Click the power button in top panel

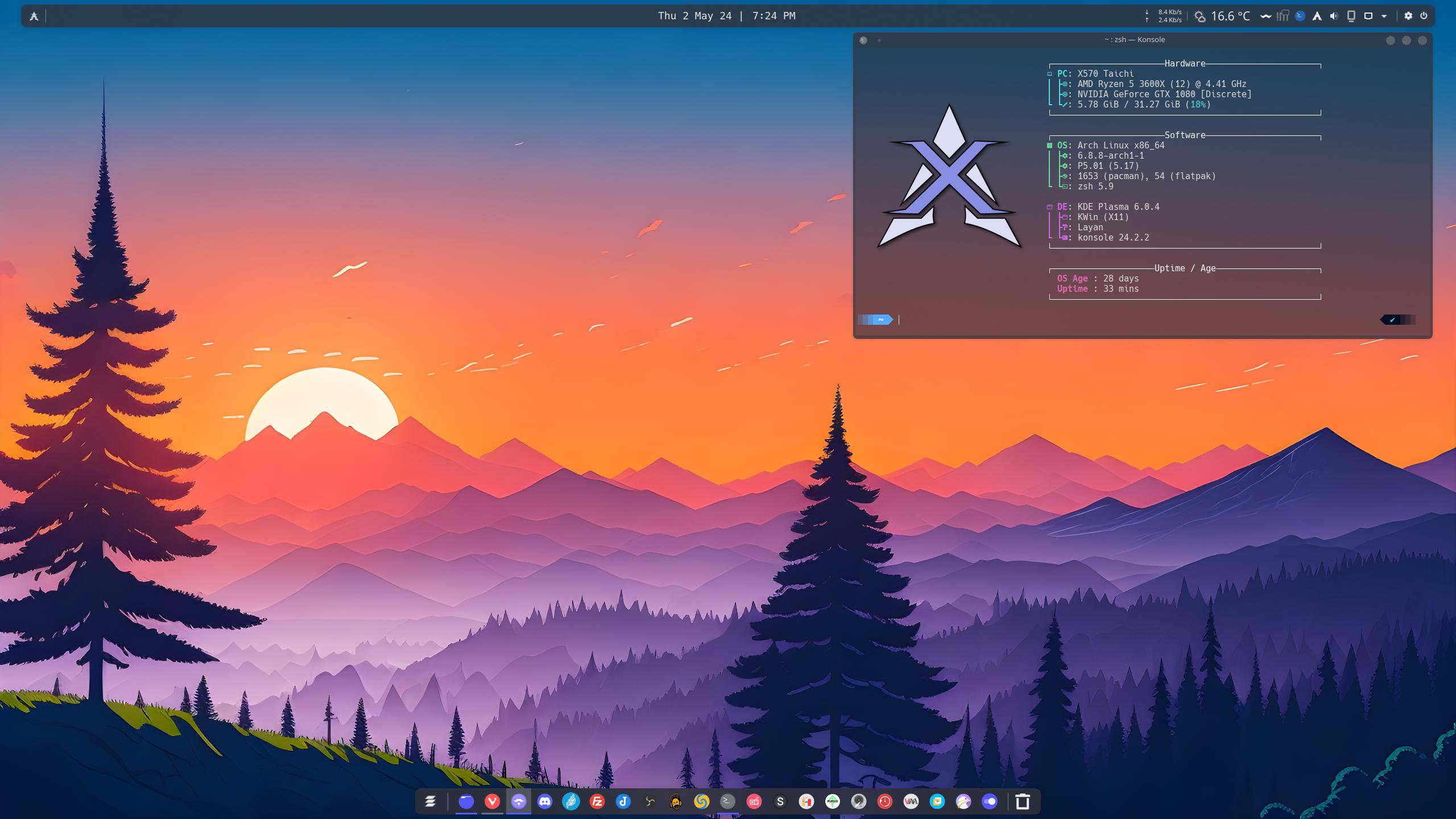click(x=1424, y=16)
